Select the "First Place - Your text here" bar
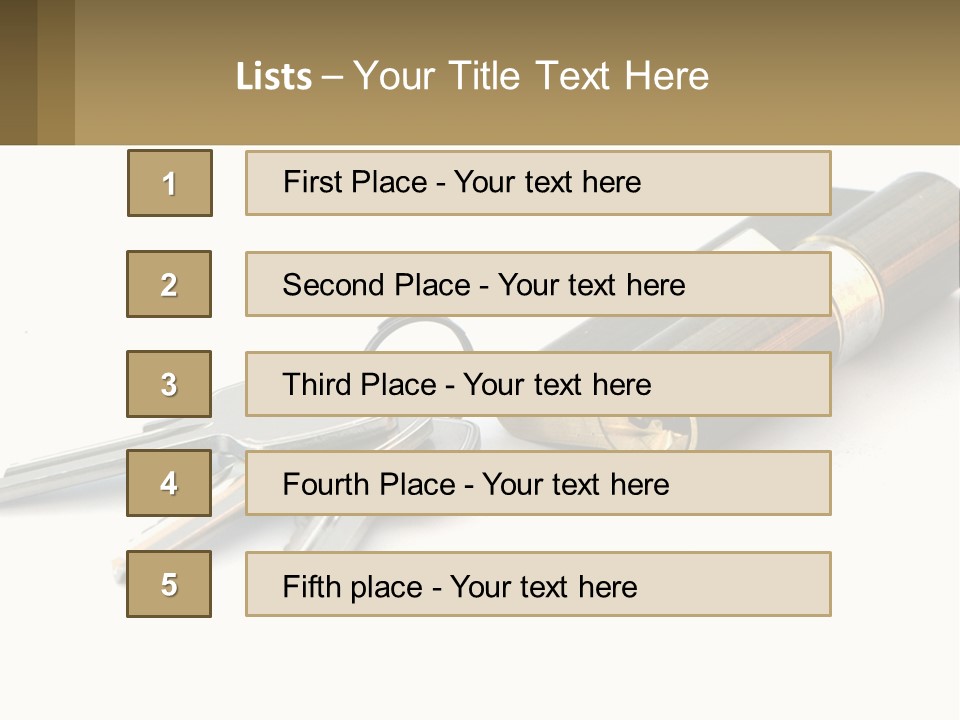Image resolution: width=960 pixels, height=720 pixels. 538,183
